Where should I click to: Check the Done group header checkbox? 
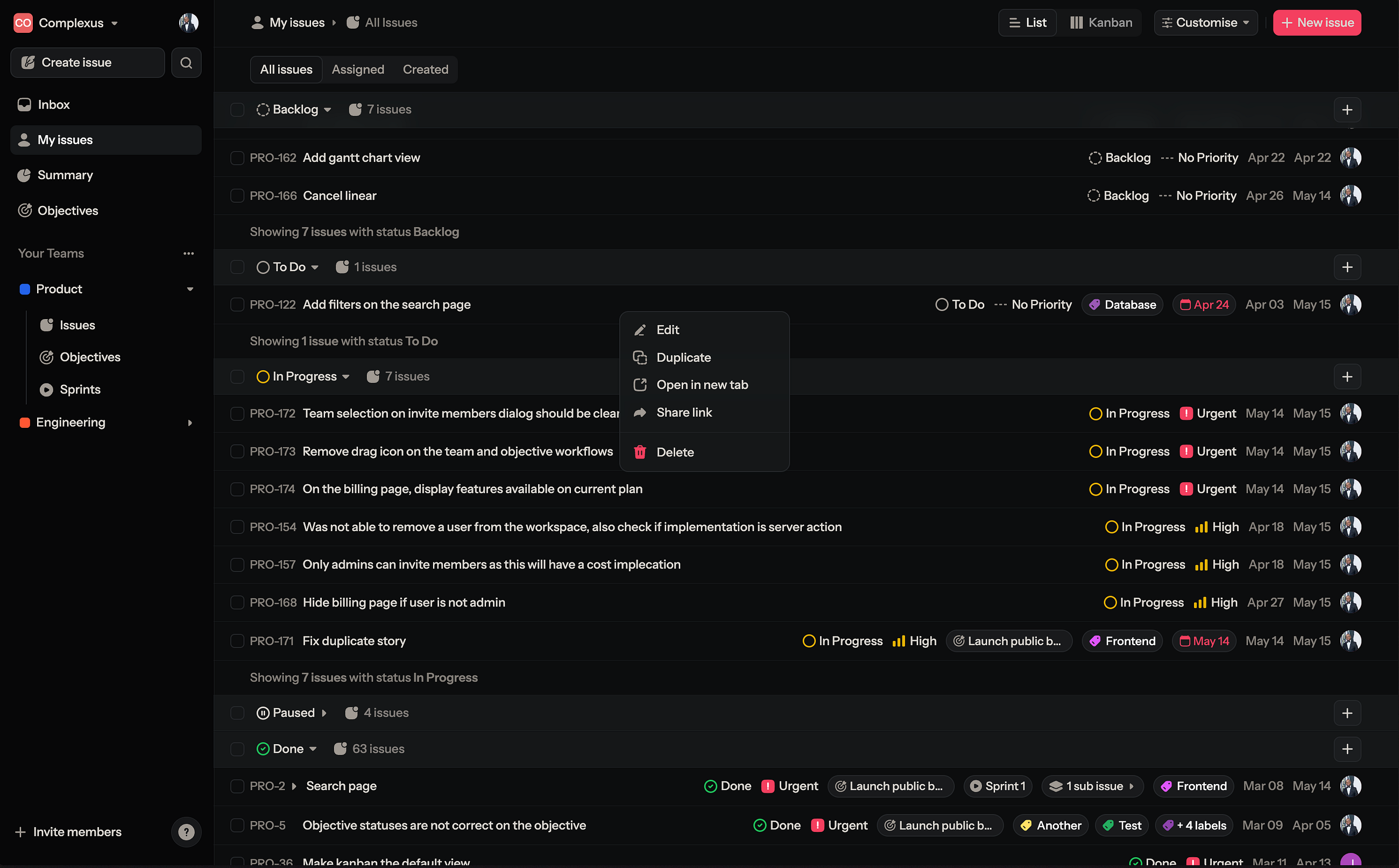[237, 749]
